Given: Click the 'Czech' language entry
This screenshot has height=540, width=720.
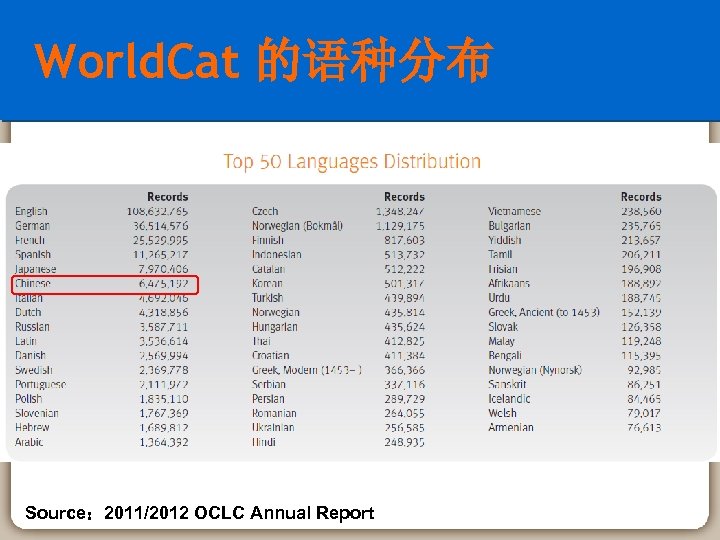Looking at the screenshot, I should pos(265,211).
